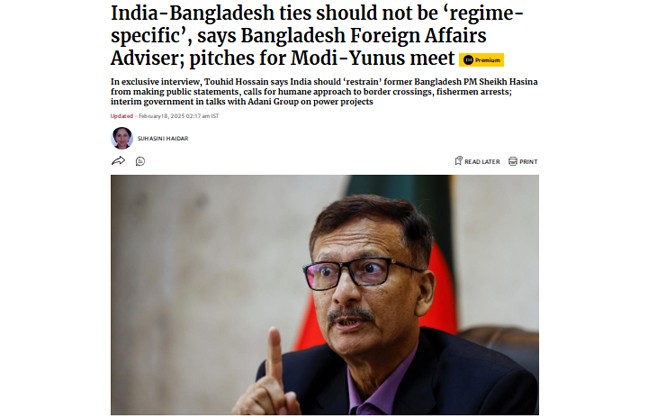648x418 pixels.
Task: Click the red Updated label
Action: pos(122,116)
